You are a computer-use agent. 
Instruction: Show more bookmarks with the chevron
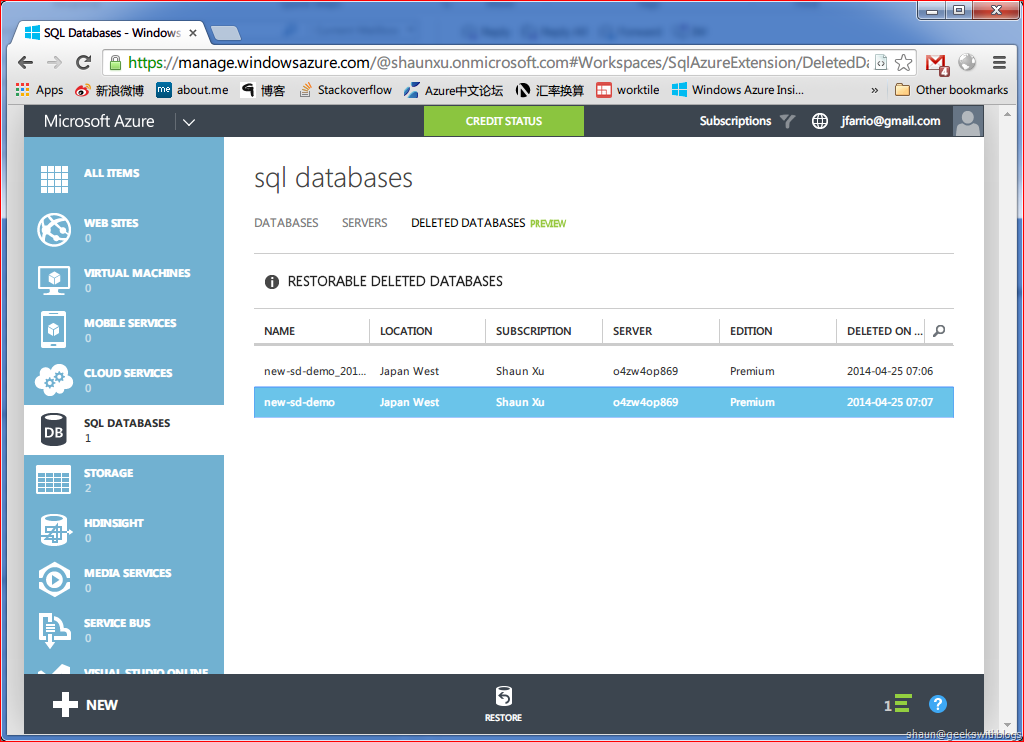(x=874, y=90)
